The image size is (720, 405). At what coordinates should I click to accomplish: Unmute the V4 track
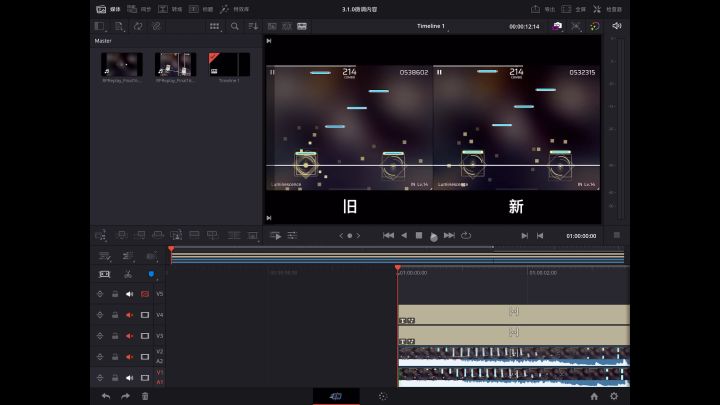pos(129,315)
